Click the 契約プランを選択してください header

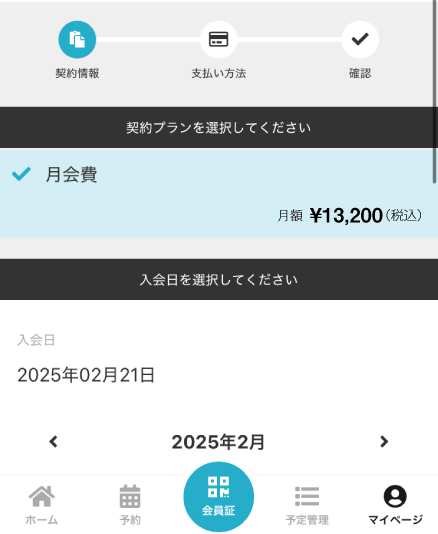pyautogui.click(x=219, y=127)
